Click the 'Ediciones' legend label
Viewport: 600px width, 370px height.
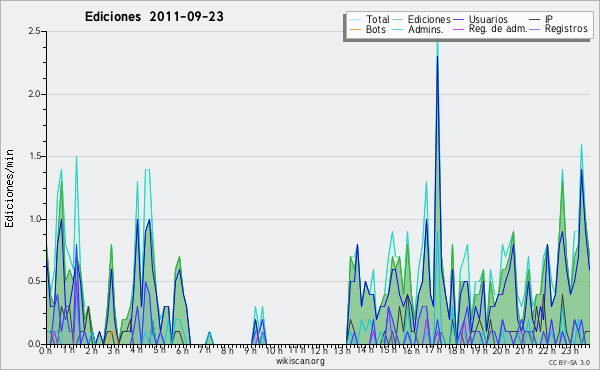(x=429, y=19)
